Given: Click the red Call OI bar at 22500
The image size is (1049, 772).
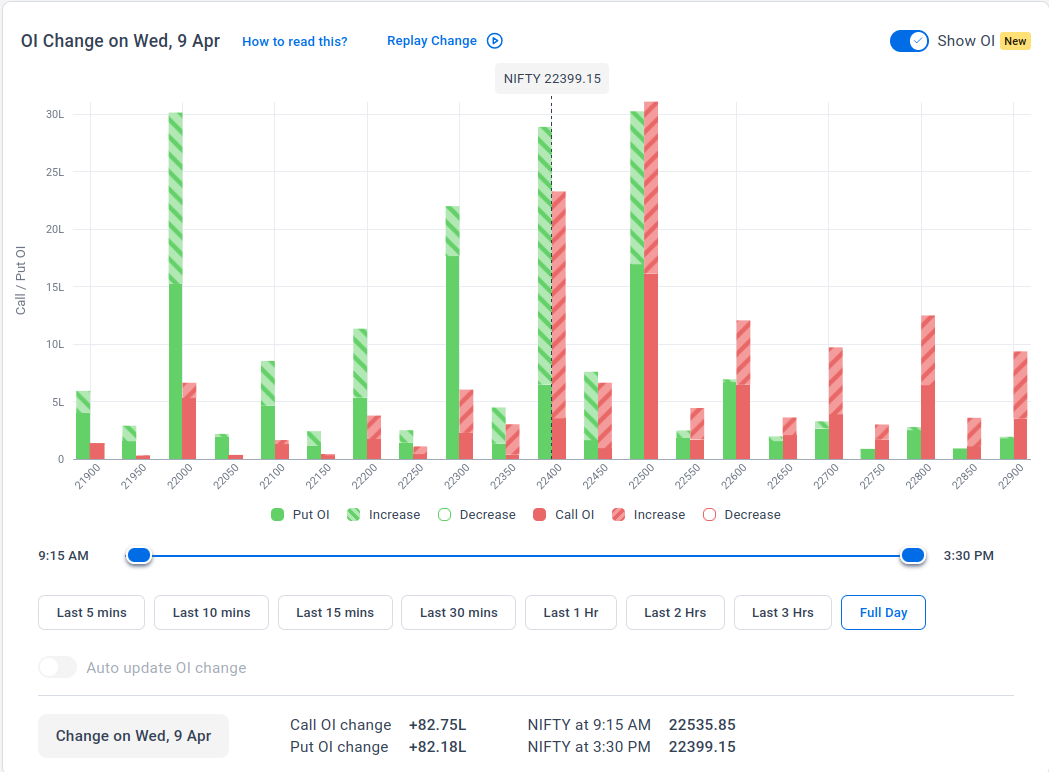Looking at the screenshot, I should (x=651, y=281).
